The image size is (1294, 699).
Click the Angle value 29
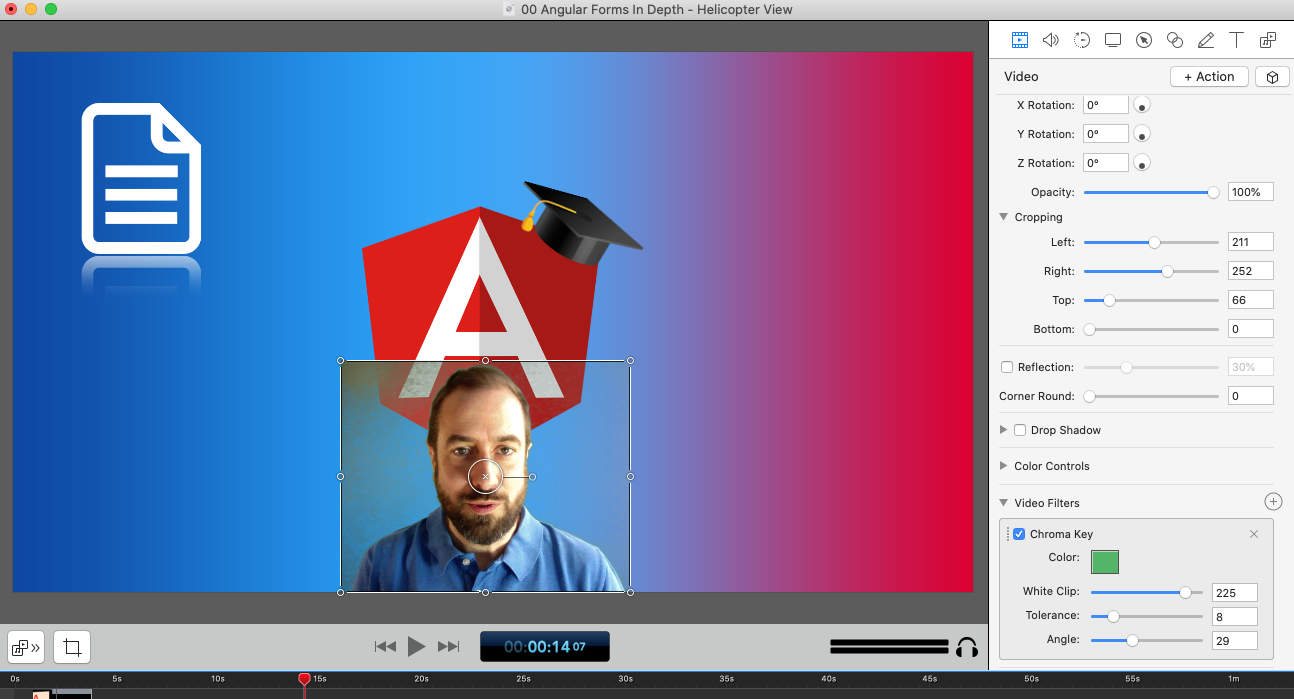point(1234,640)
